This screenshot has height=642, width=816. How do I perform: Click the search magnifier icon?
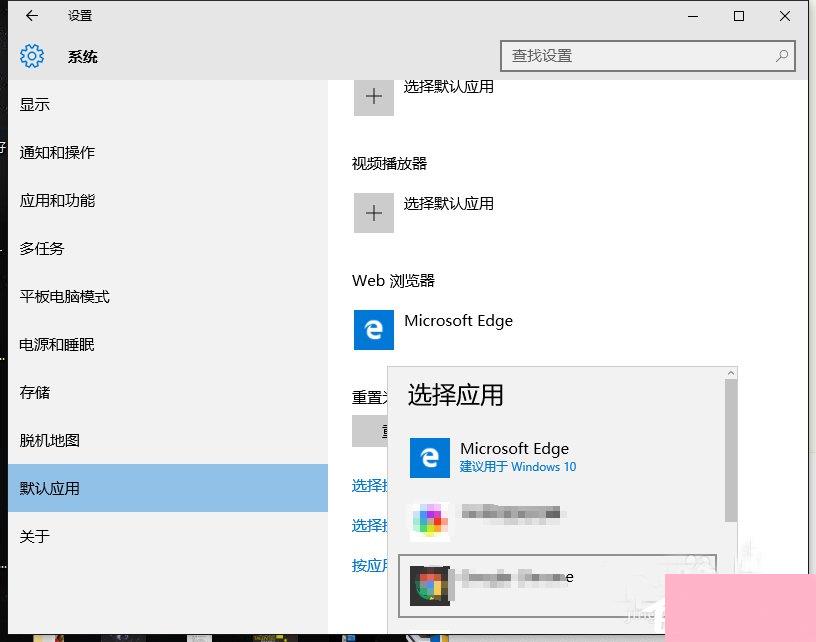[x=782, y=56]
